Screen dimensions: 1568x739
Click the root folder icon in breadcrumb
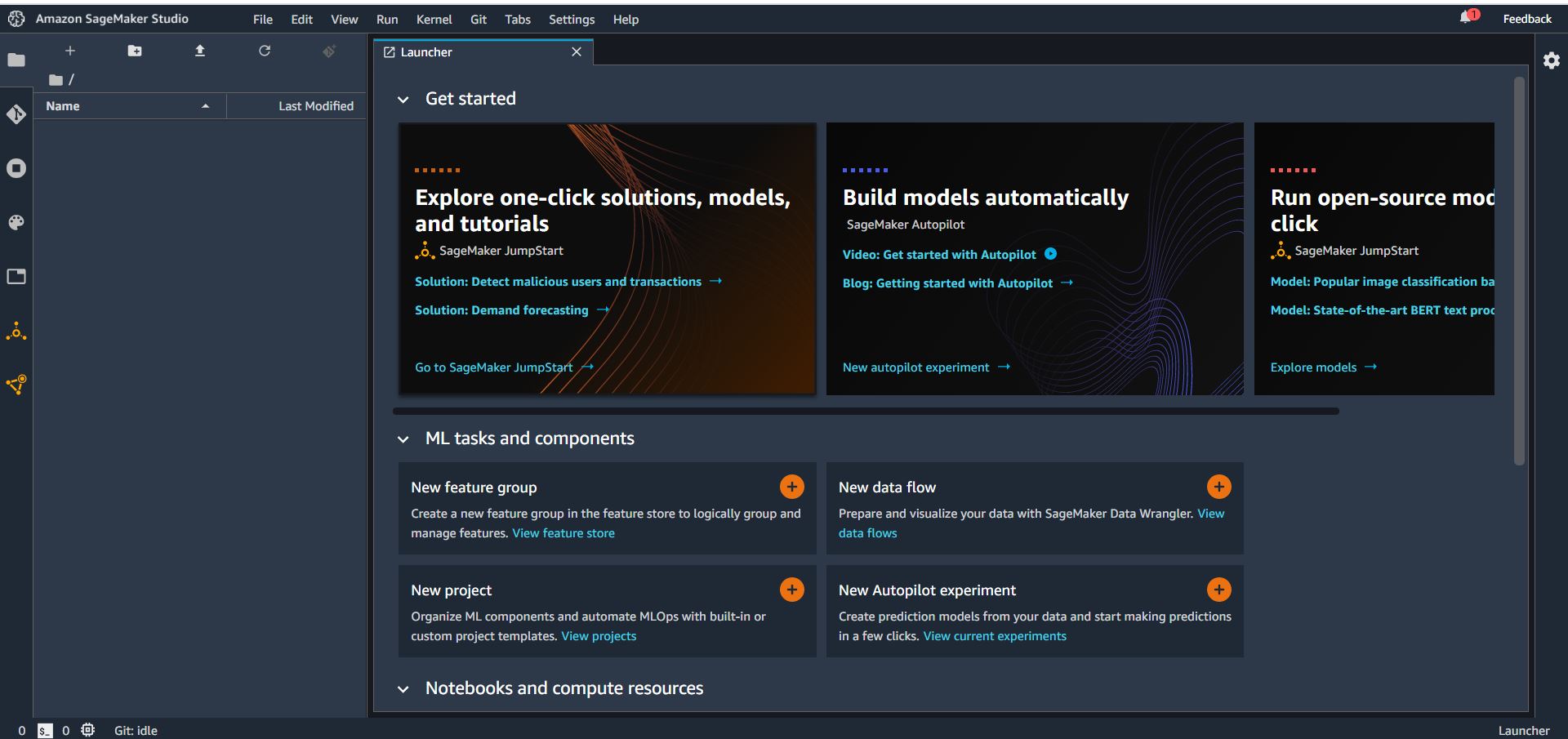[56, 80]
